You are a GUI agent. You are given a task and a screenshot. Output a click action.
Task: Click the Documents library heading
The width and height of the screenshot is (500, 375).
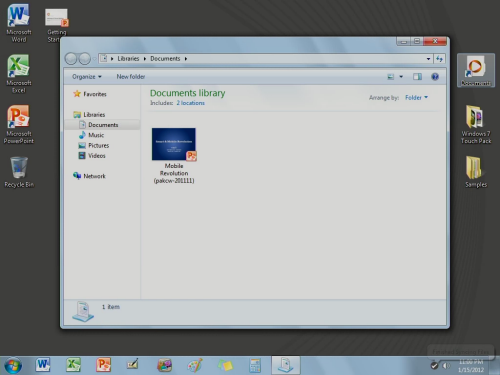(x=187, y=93)
